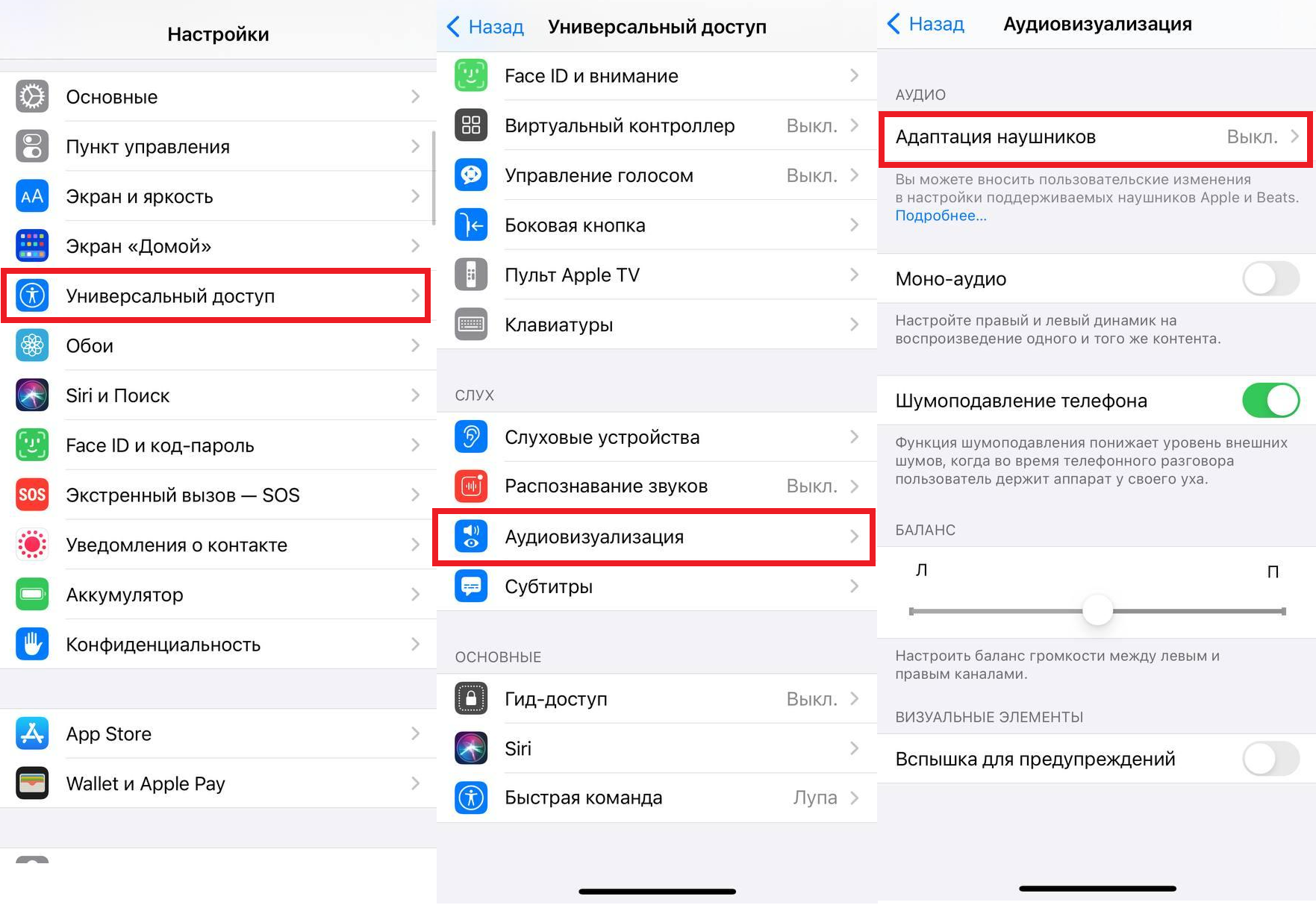This screenshot has height=911, width=1316.
Task: Enable Вспышка для предупреждений switch
Action: [1270, 759]
